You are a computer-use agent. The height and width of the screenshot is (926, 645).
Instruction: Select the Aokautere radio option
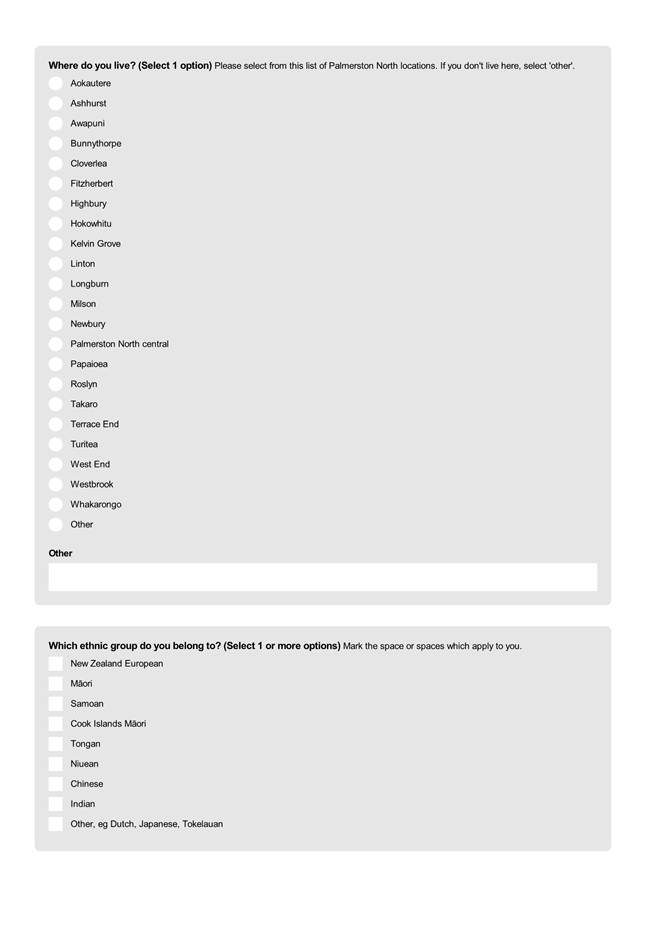pyautogui.click(x=56, y=84)
